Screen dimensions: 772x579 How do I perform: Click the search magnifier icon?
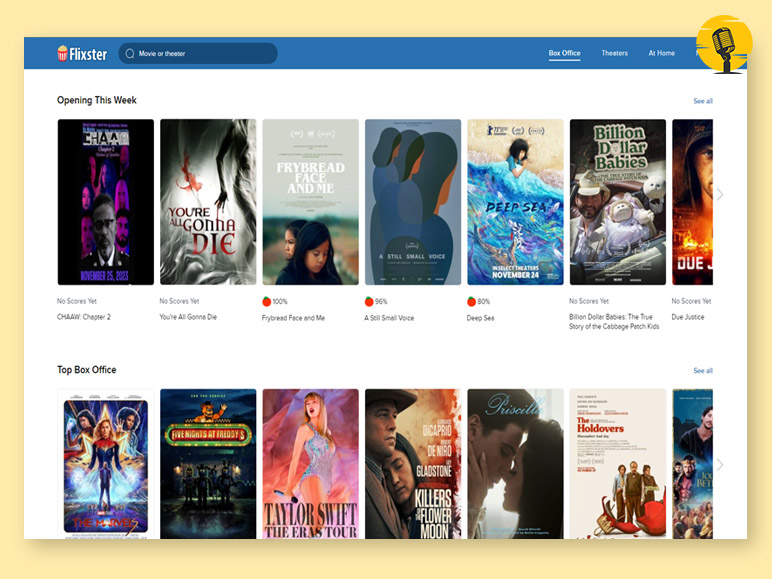click(x=129, y=54)
